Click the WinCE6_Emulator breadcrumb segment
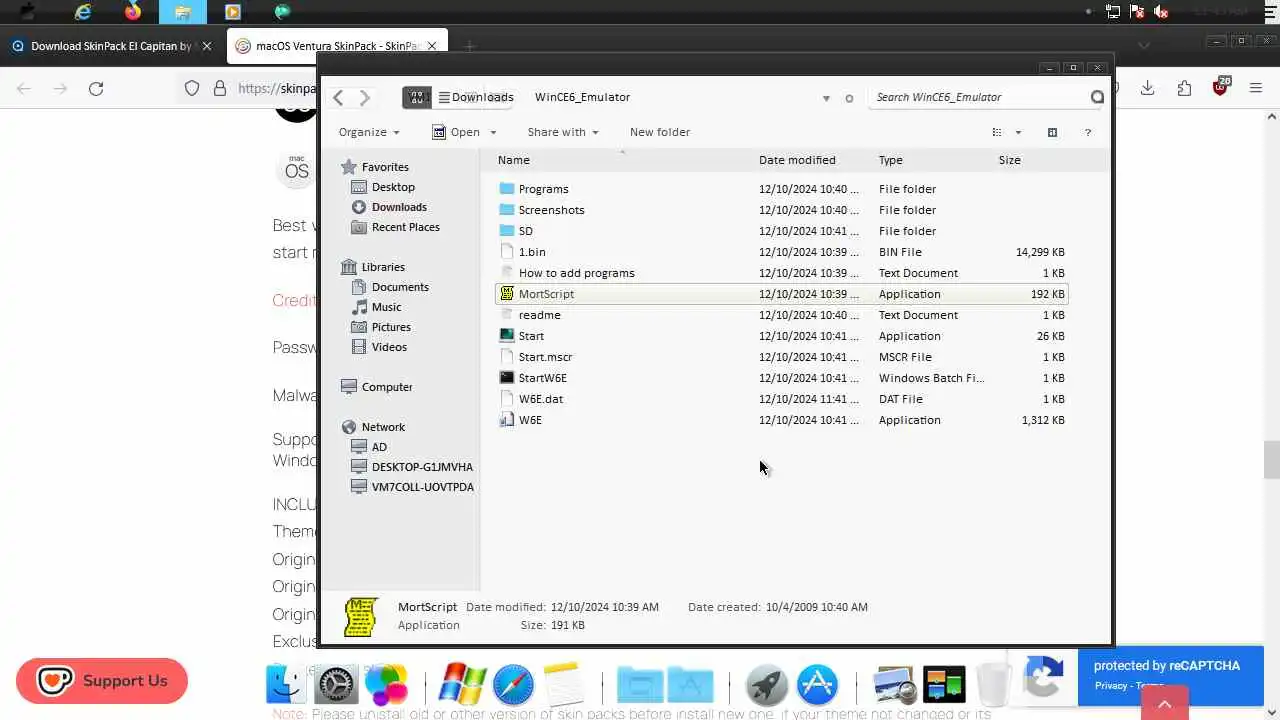Viewport: 1280px width, 720px height. click(x=582, y=97)
